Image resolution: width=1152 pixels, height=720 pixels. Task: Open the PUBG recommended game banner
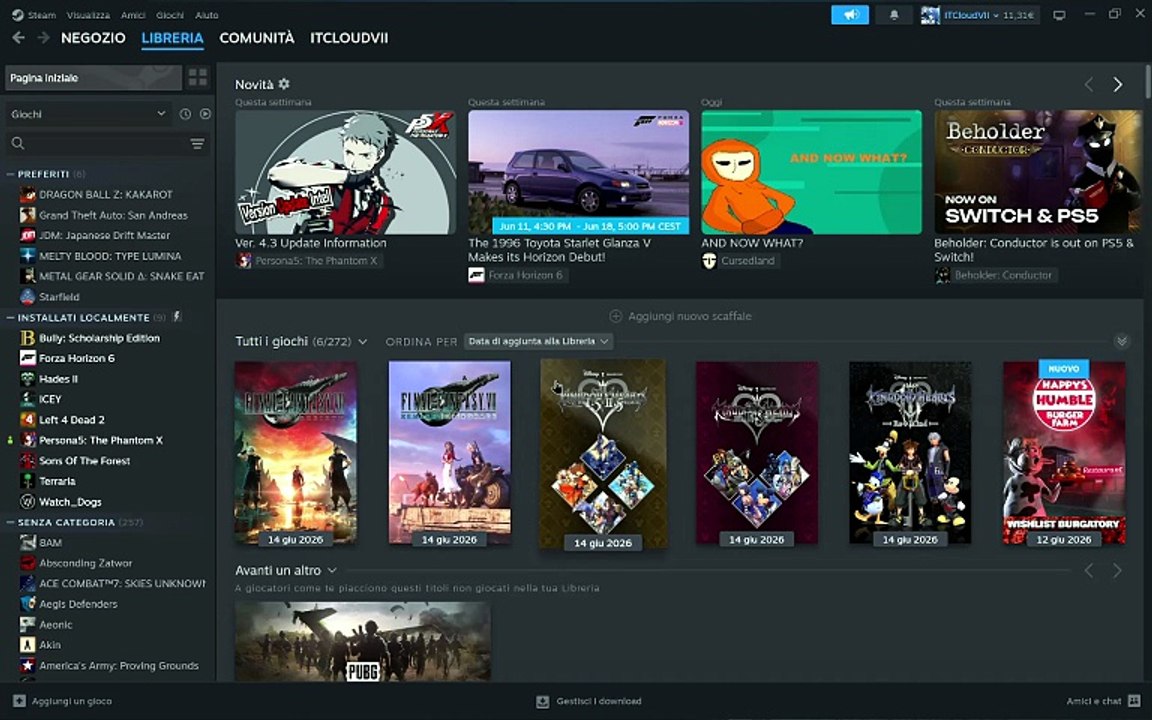362,641
